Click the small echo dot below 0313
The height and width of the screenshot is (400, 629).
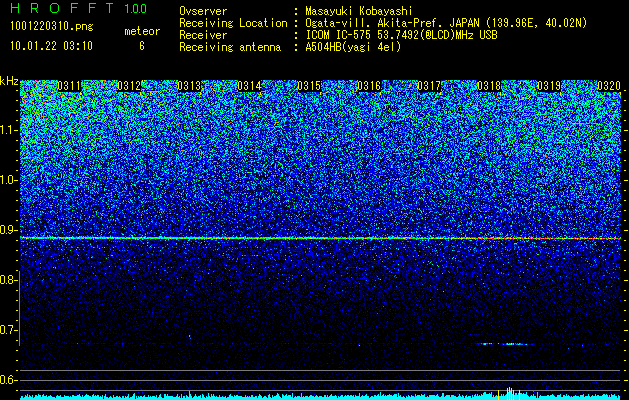tap(190, 336)
